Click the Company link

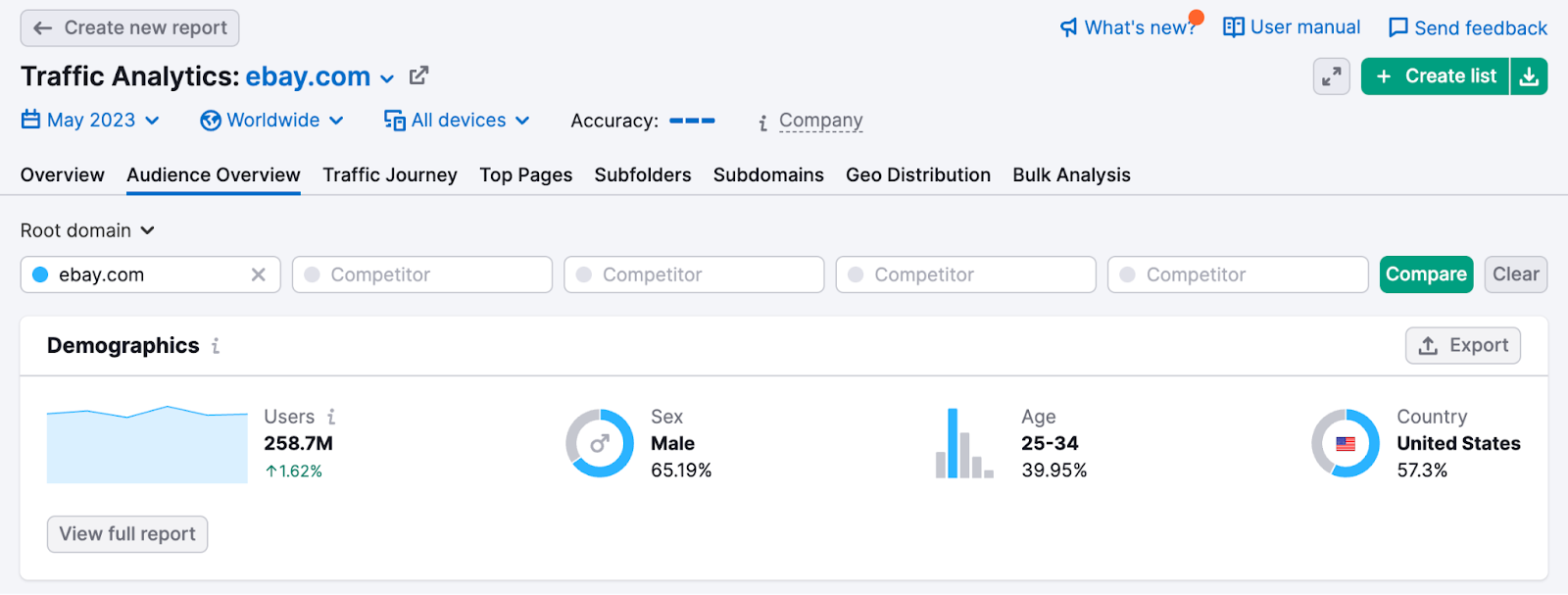pos(821,121)
